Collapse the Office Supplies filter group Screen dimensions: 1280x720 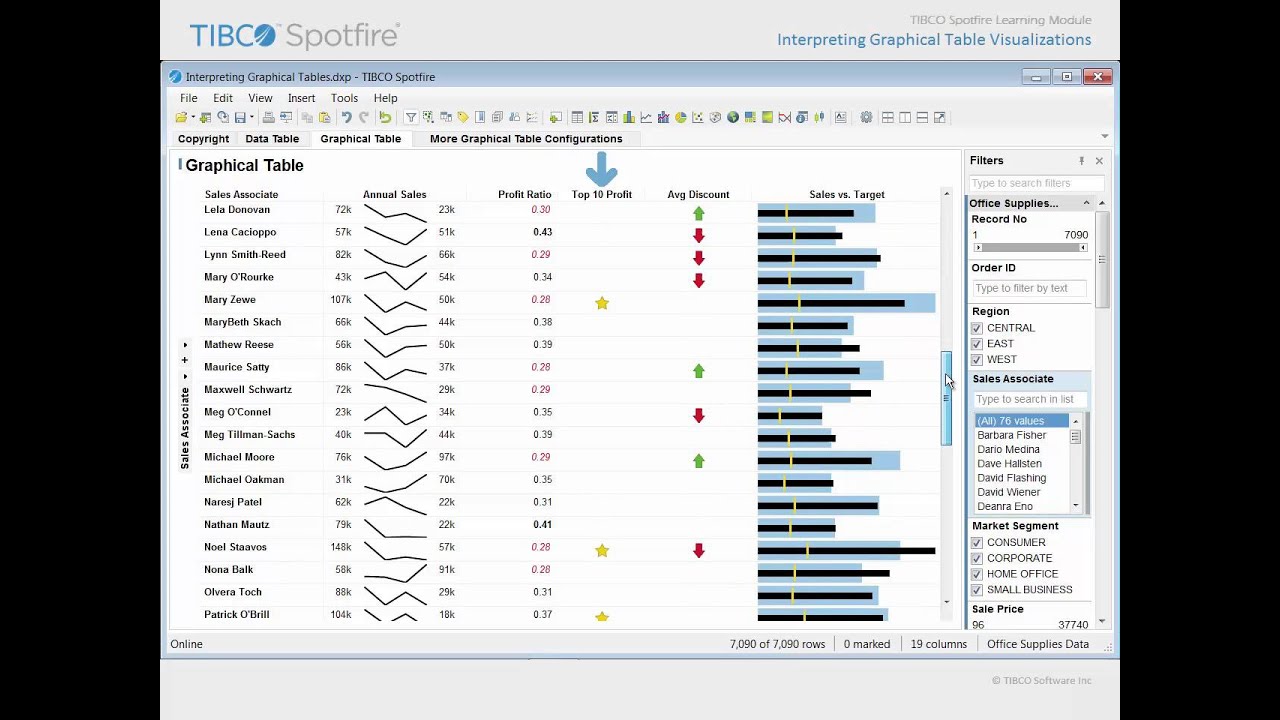pos(1086,203)
